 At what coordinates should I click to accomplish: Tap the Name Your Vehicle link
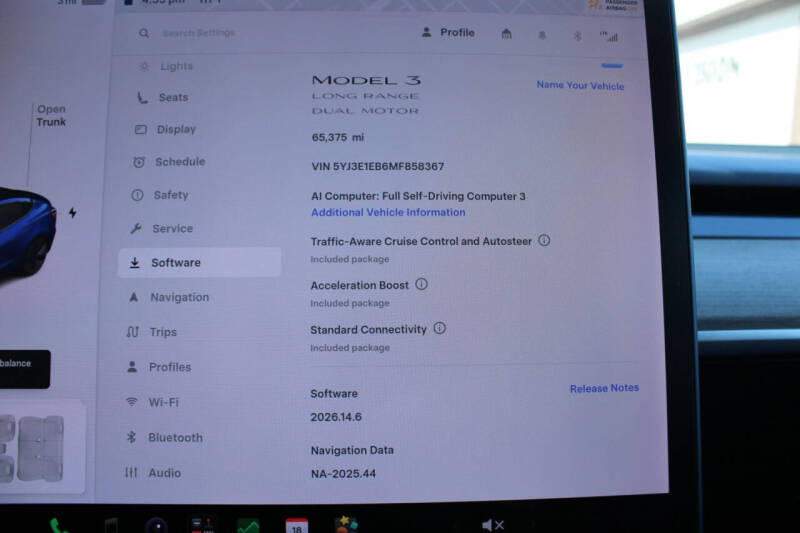(x=580, y=85)
